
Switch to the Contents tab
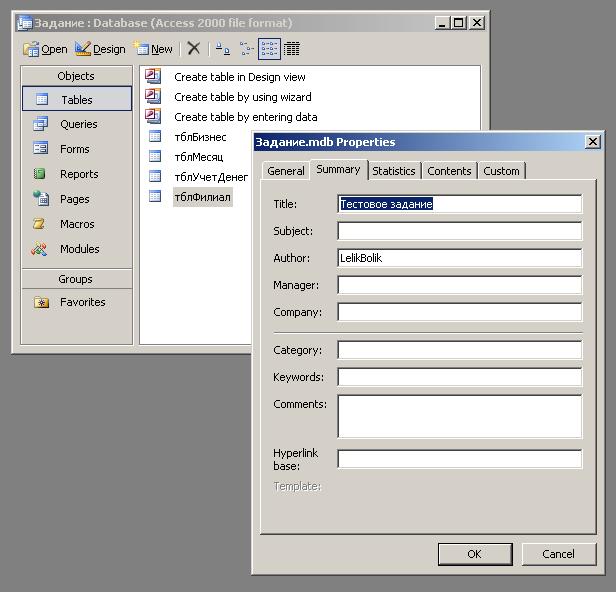pyautogui.click(x=449, y=171)
